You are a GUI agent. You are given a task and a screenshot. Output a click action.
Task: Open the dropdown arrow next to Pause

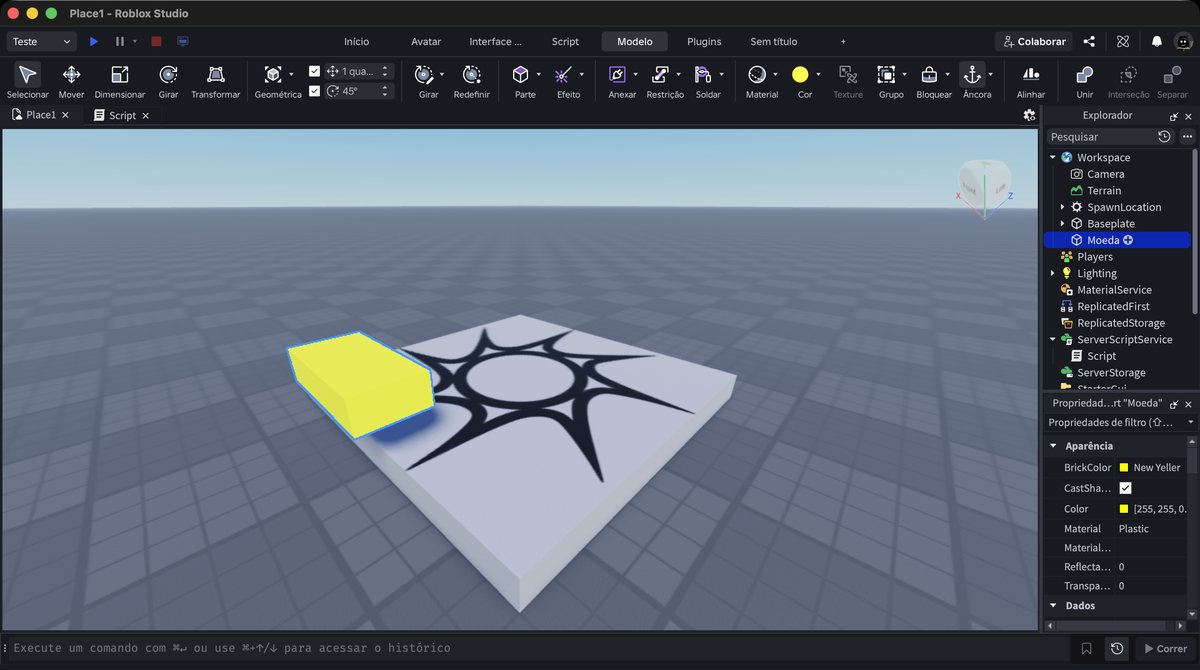pyautogui.click(x=135, y=41)
